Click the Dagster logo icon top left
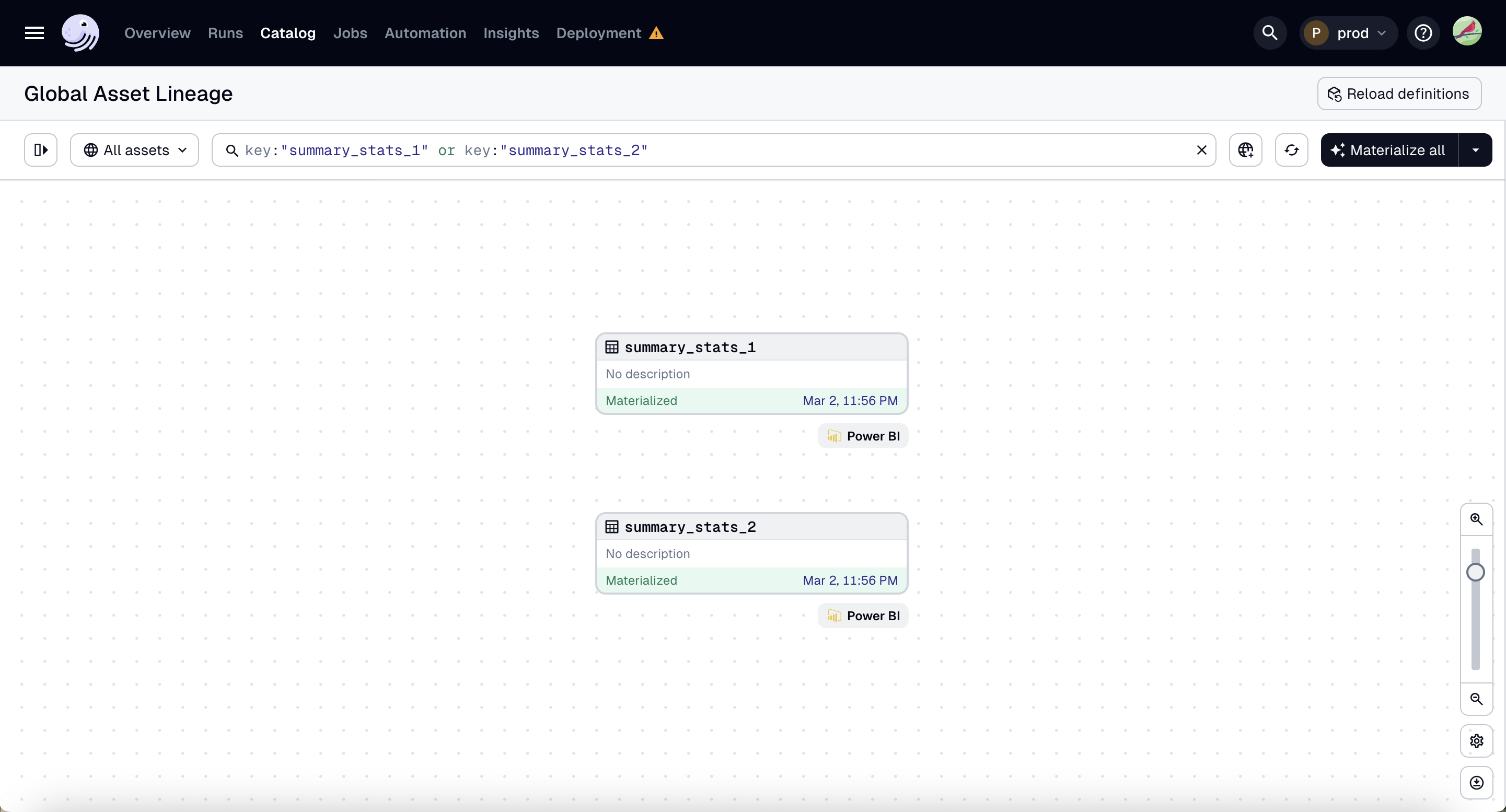Viewport: 1506px width, 812px height. coord(80,33)
